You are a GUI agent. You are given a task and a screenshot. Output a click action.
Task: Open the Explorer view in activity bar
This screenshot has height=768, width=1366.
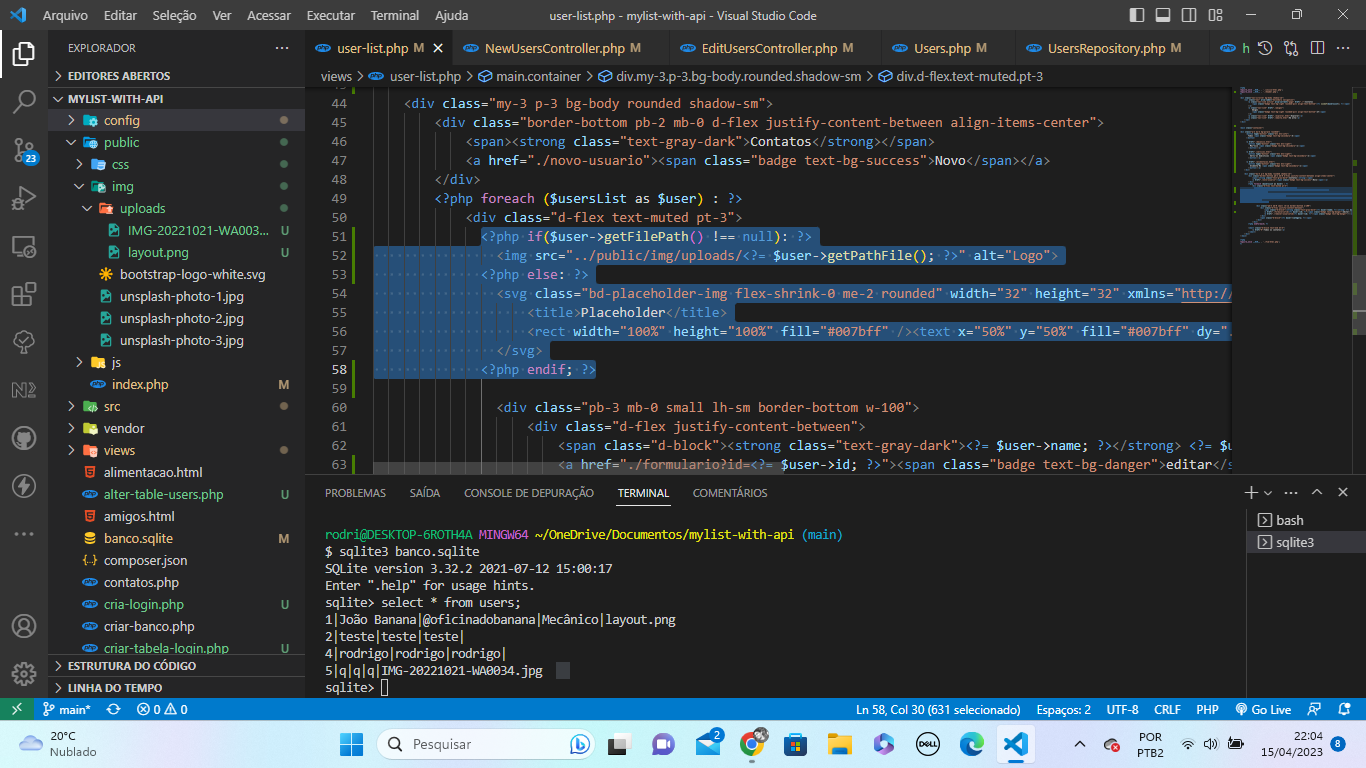(24, 54)
